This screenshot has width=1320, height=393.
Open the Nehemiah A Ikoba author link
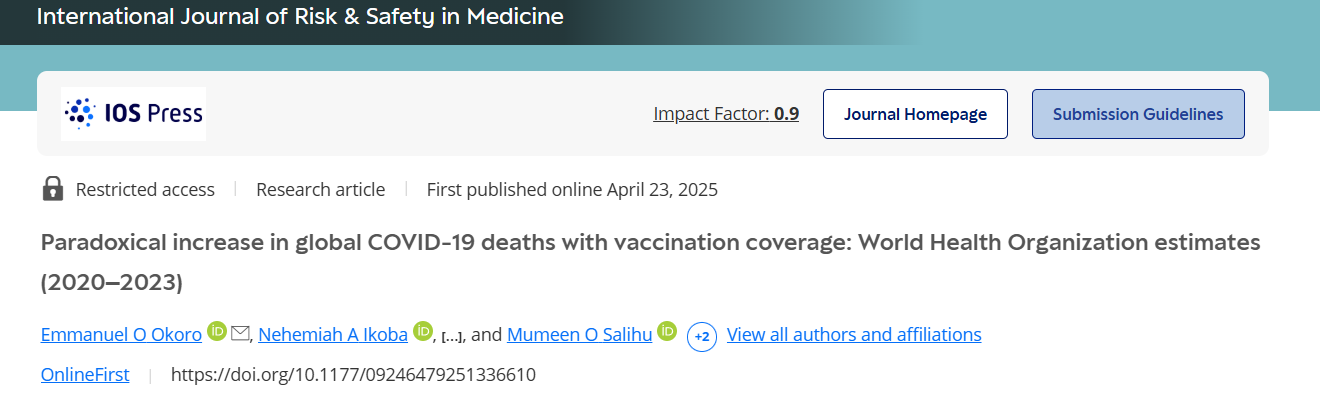[333, 335]
